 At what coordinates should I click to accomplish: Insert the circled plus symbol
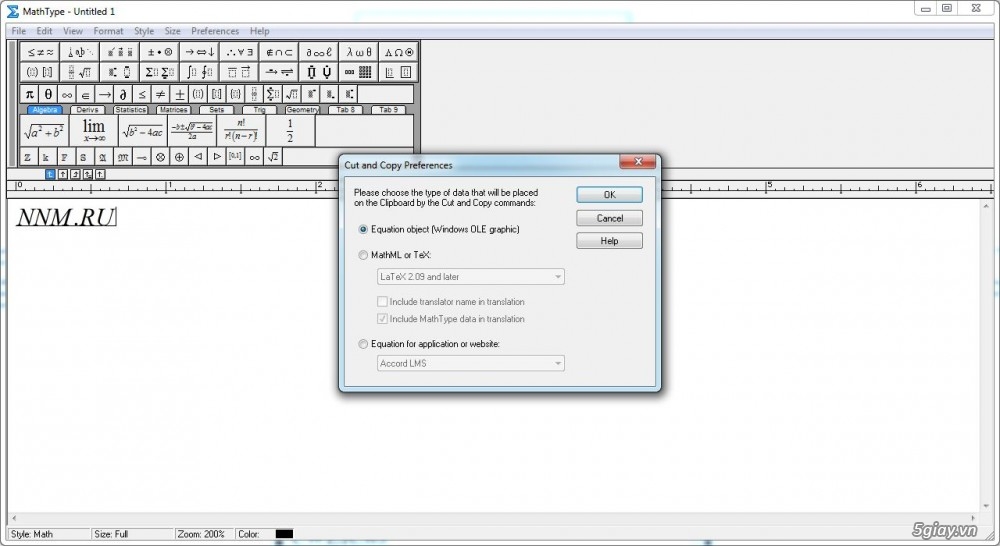tap(180, 157)
